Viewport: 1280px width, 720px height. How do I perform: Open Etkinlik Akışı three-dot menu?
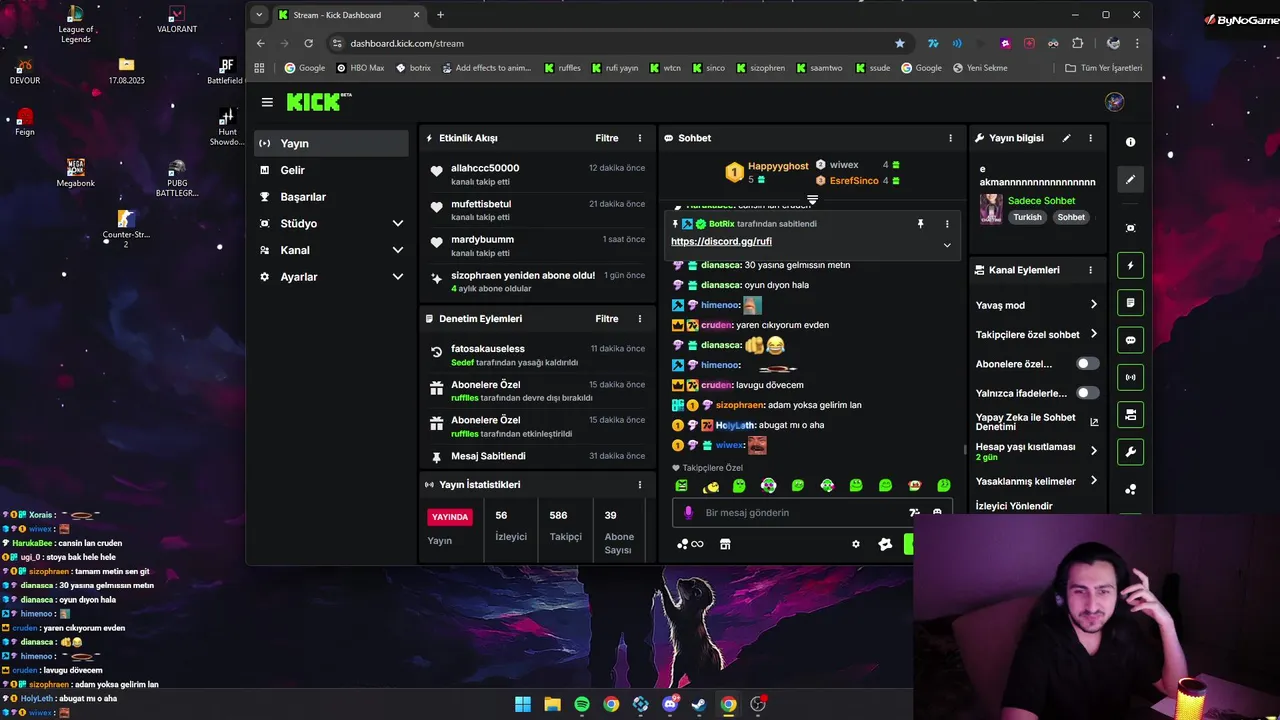tap(640, 138)
